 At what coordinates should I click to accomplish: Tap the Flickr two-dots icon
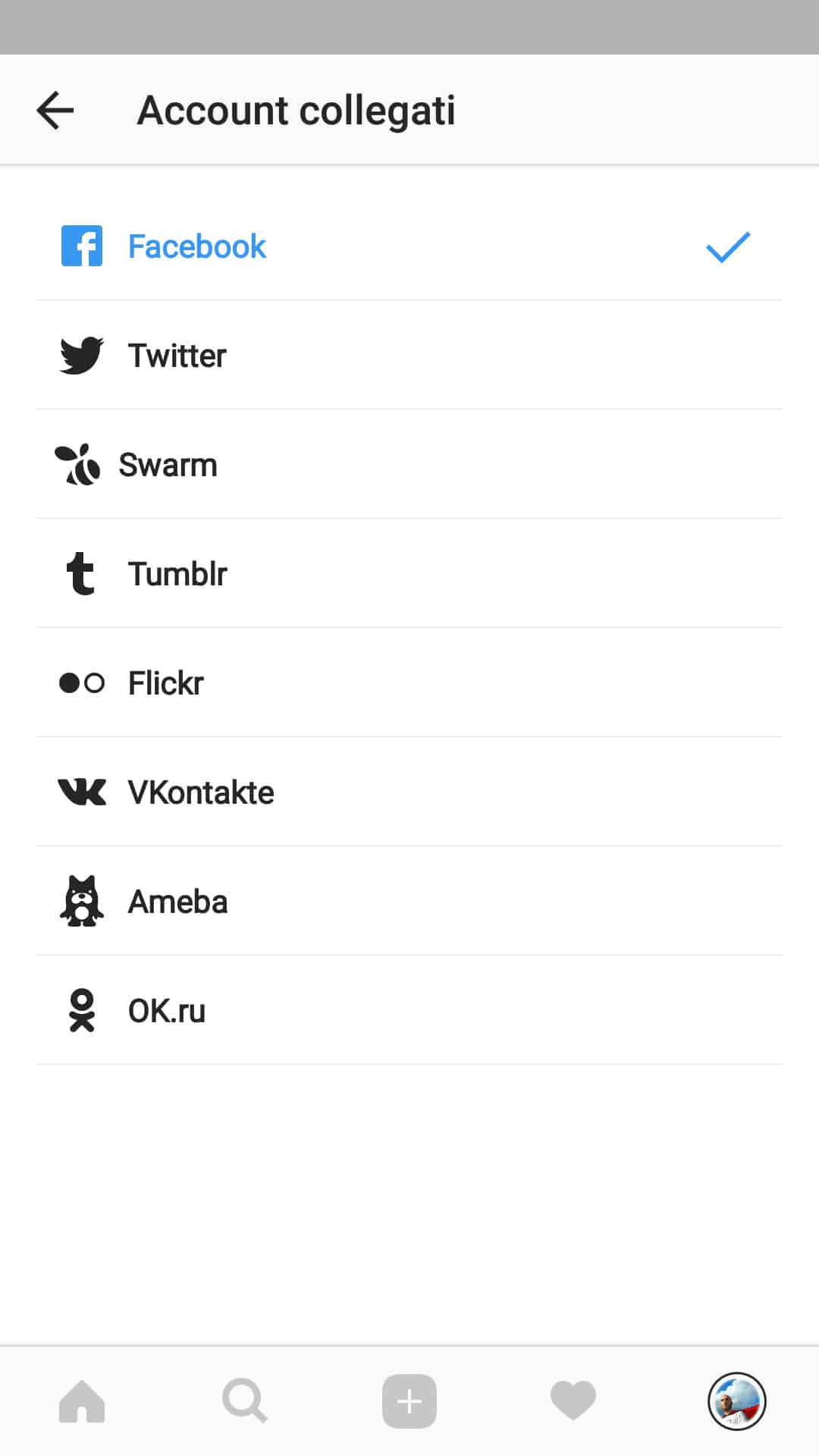pyautogui.click(x=82, y=682)
